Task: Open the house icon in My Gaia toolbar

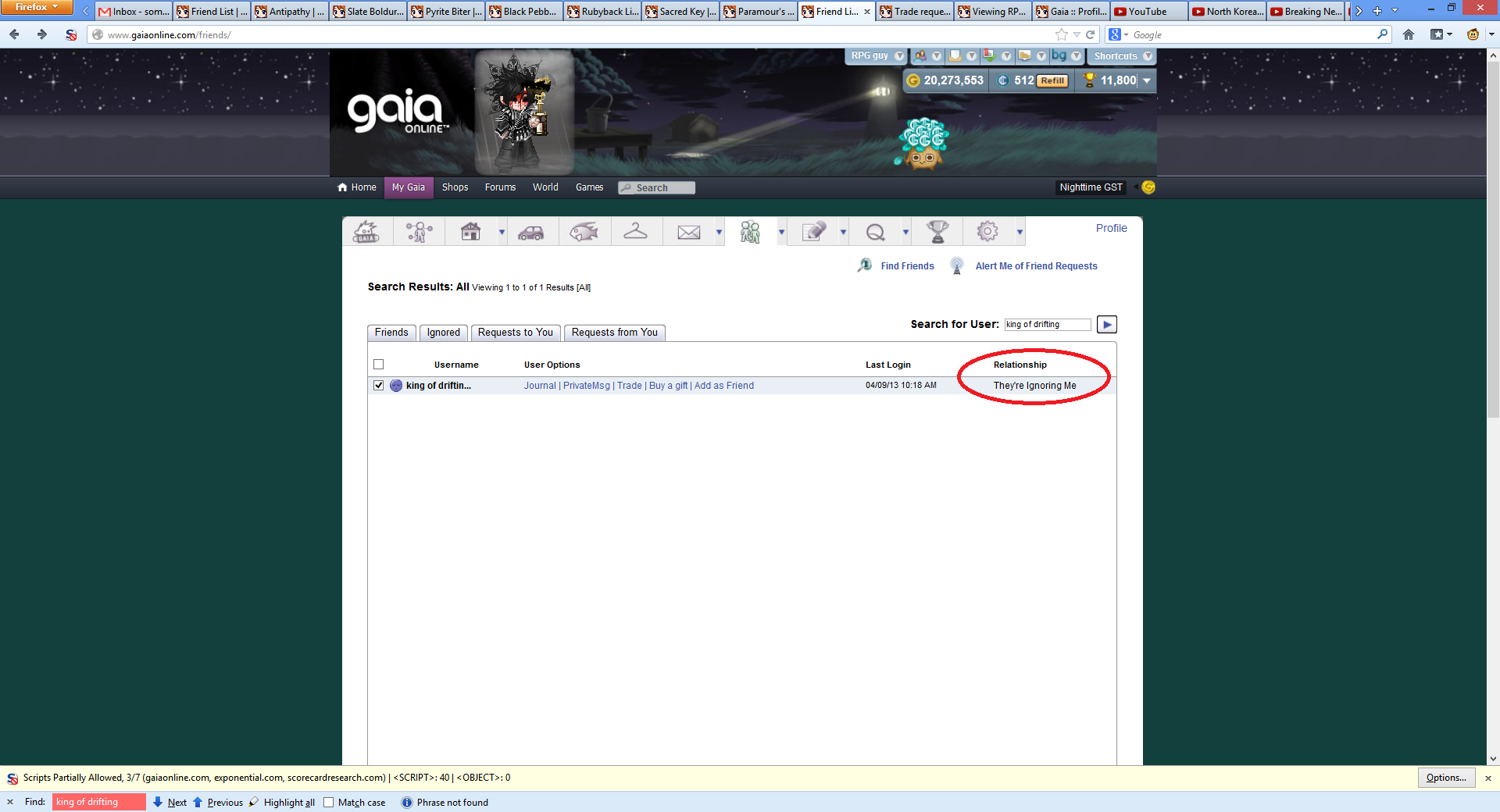Action: [x=470, y=232]
